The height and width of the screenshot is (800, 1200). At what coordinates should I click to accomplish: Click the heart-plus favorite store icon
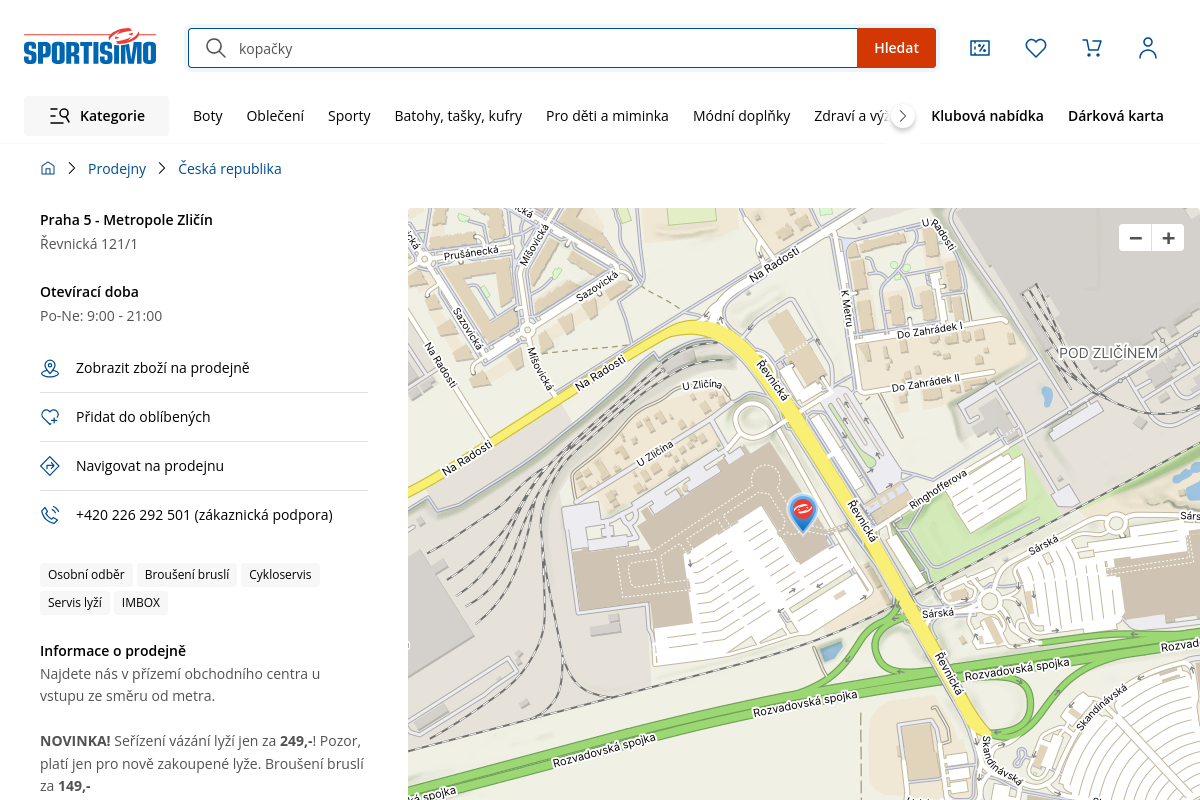pyautogui.click(x=50, y=418)
